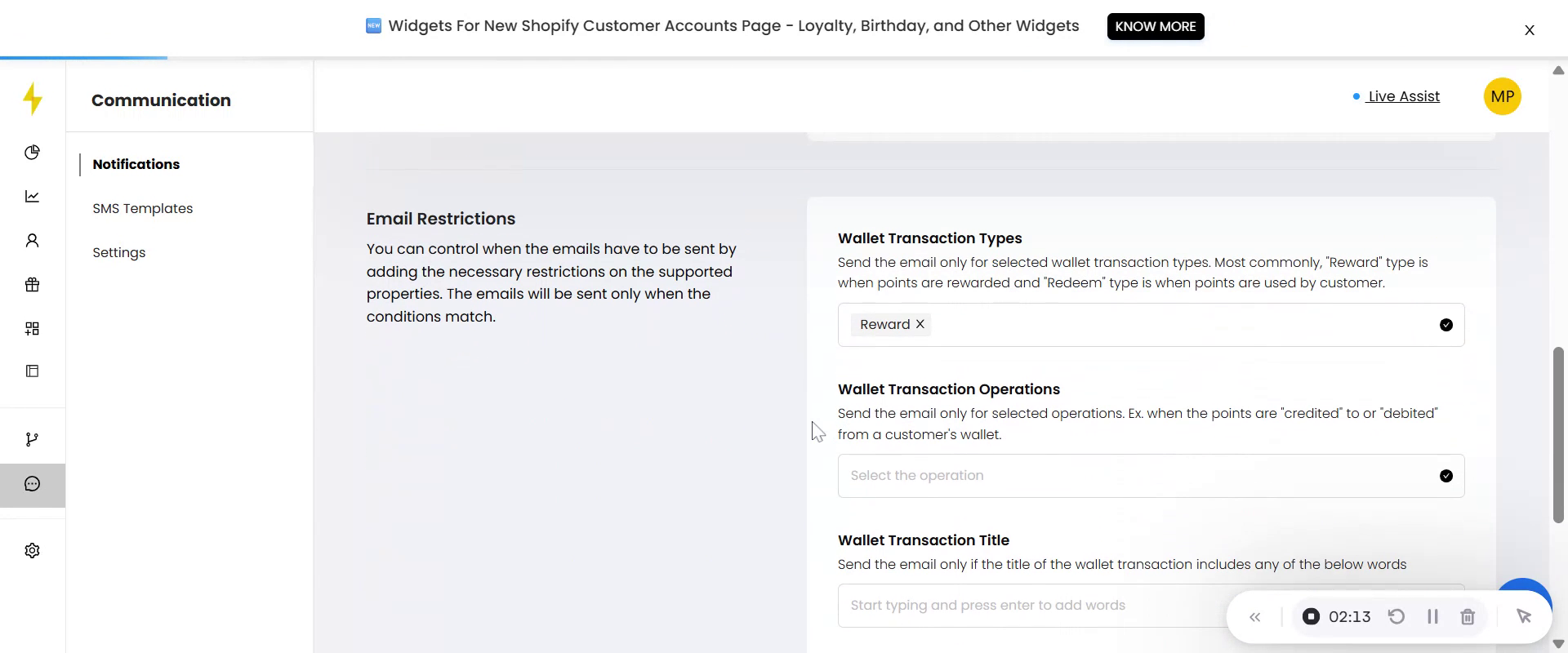Go to SMS Templates section
Screen dimensions: 1568x653
143,209
